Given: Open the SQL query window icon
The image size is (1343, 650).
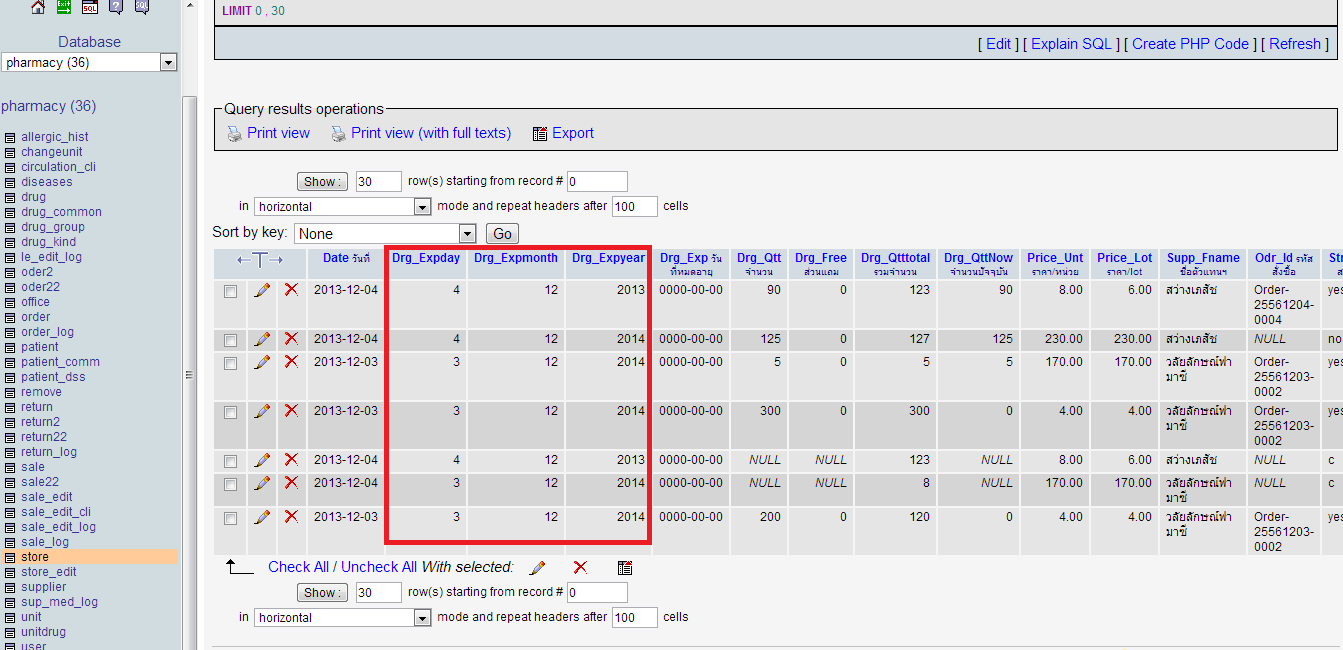Looking at the screenshot, I should coord(90,6).
